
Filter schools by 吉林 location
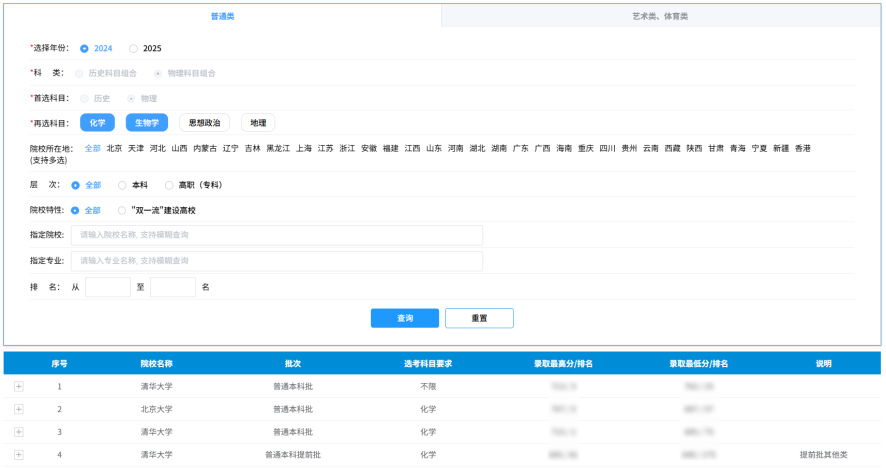(253, 148)
